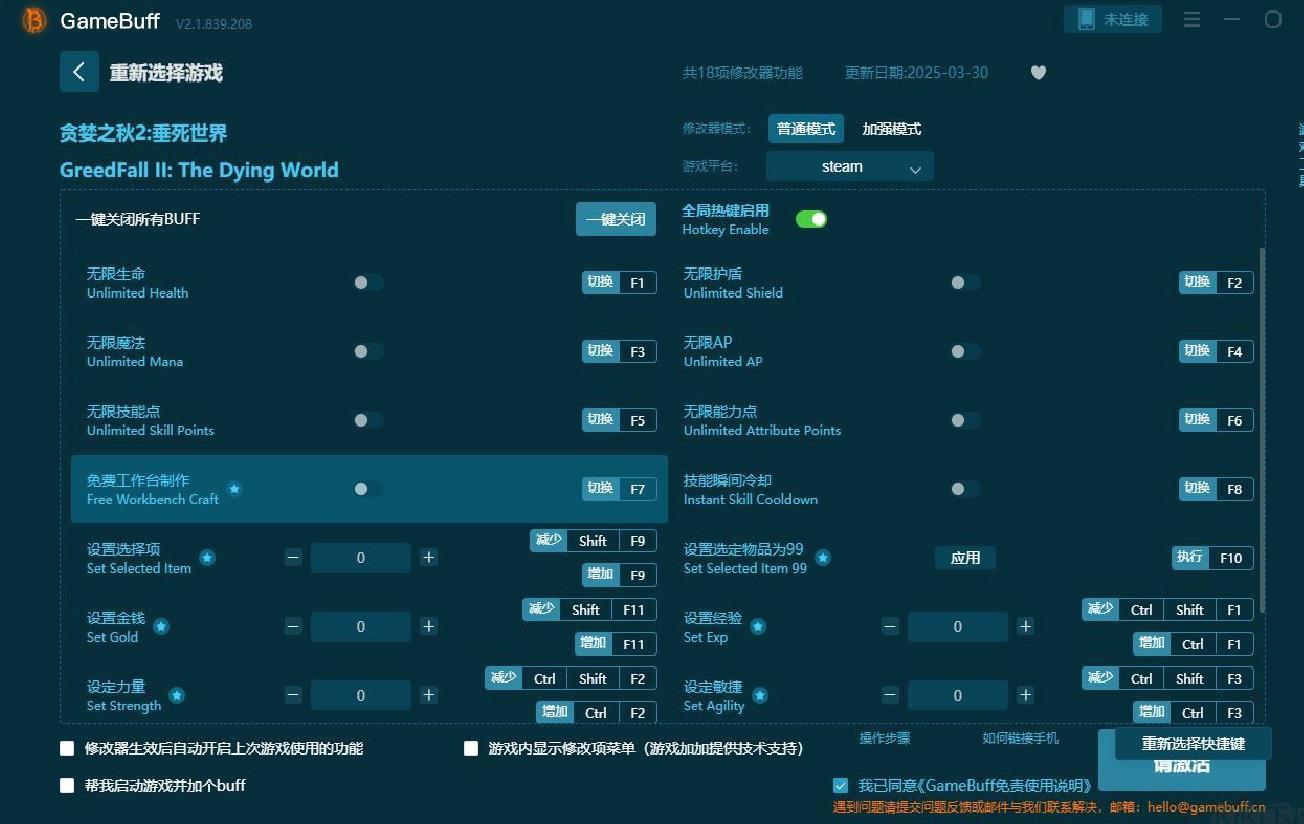The height and width of the screenshot is (824, 1304).
Task: Click the F4 hotkey for Unlimited AP
Action: tap(1235, 352)
